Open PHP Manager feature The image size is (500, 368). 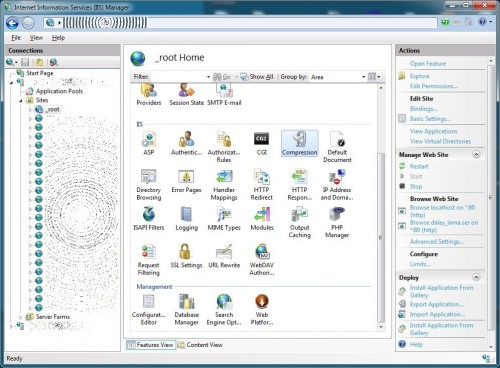[337, 222]
